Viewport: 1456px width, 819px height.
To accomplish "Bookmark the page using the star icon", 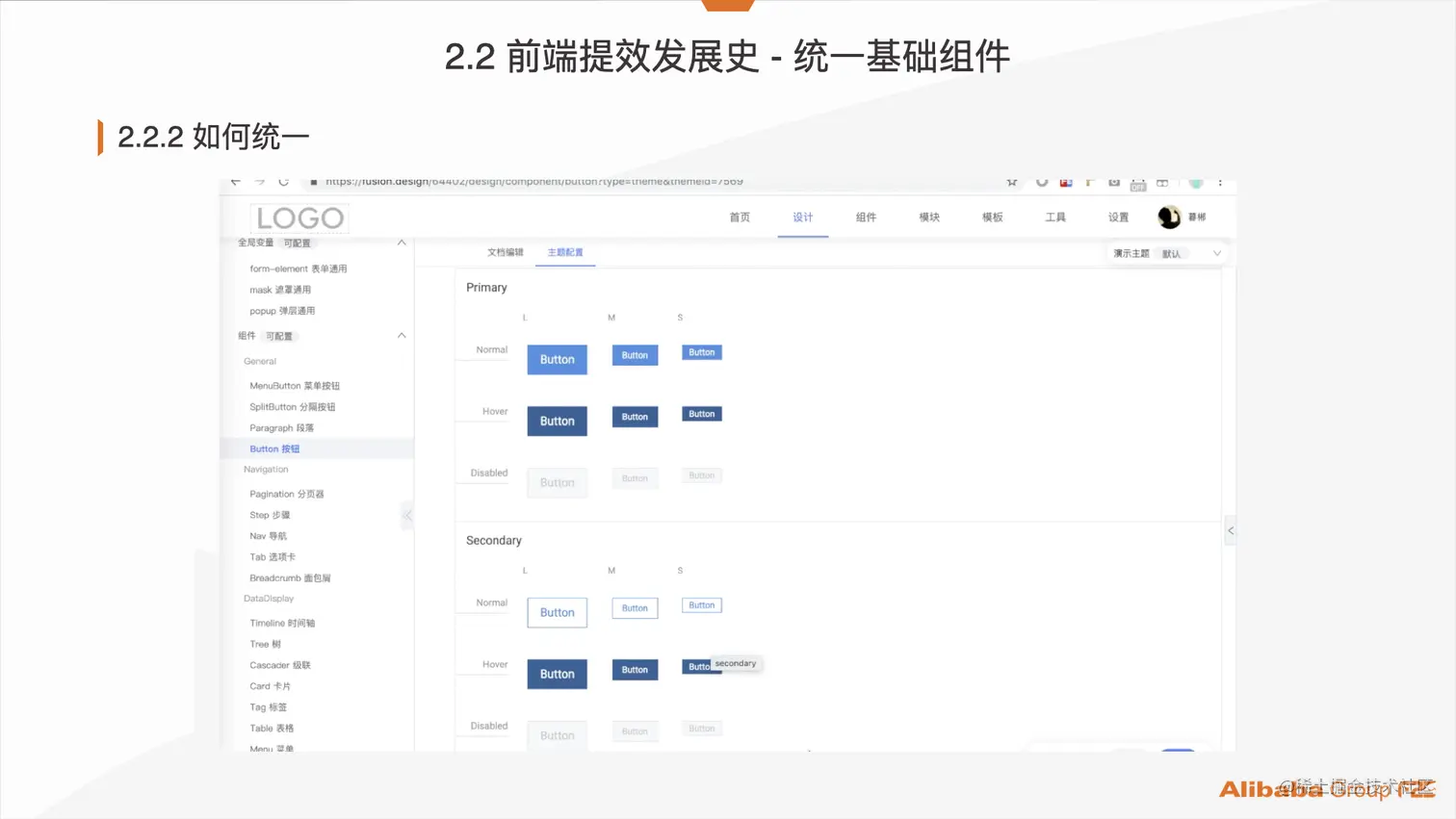I will coord(1012,181).
